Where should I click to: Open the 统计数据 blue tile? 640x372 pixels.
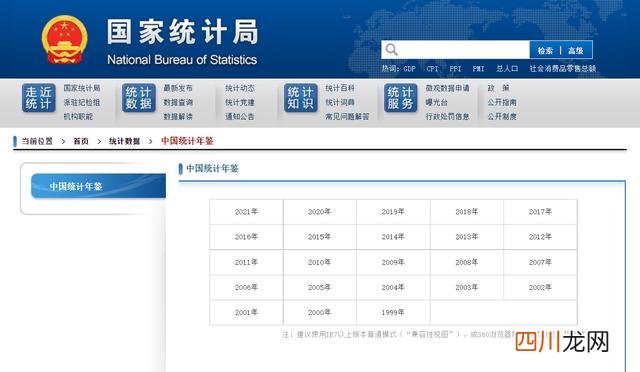tap(139, 98)
